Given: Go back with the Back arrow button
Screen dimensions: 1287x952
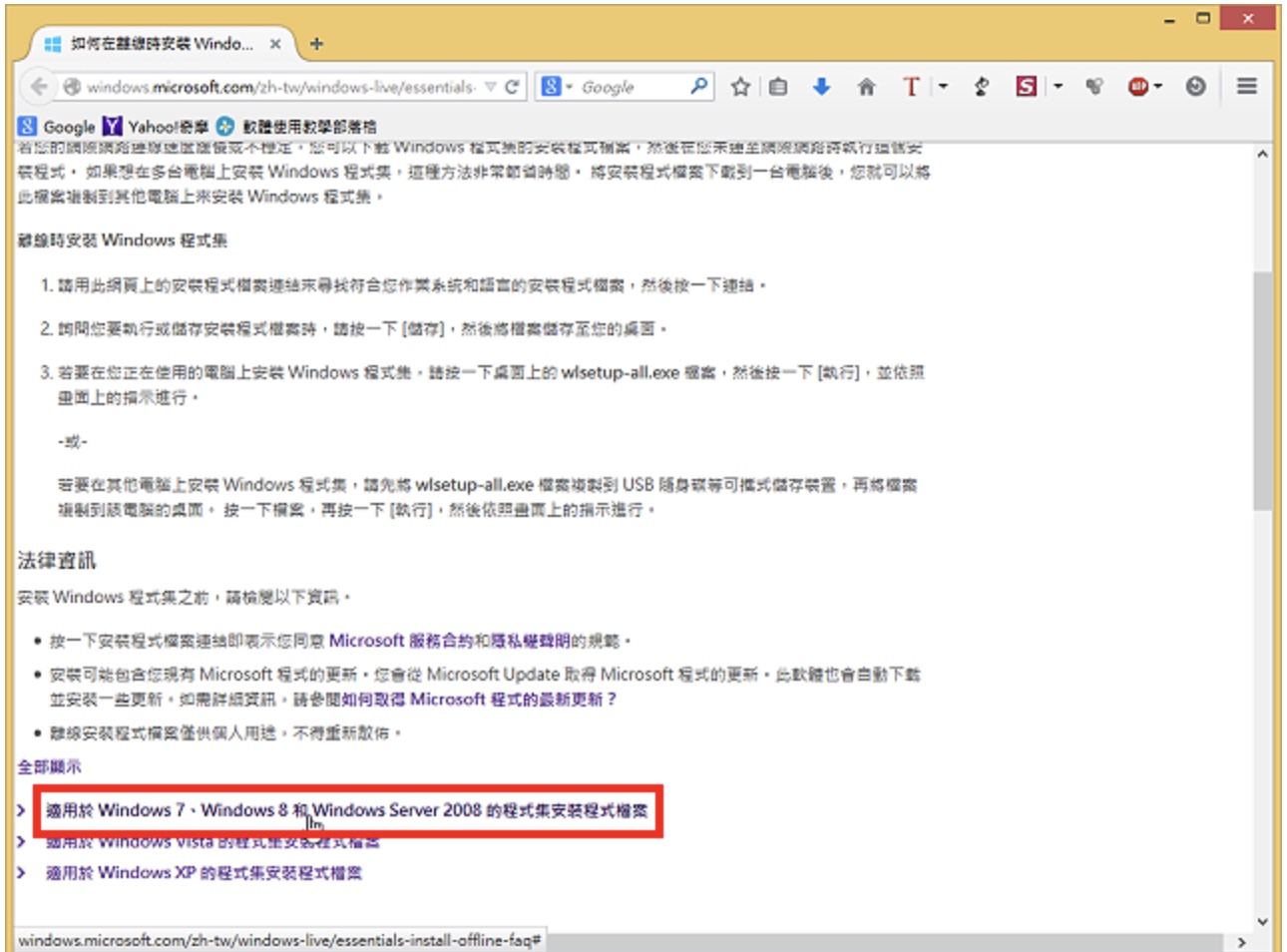Looking at the screenshot, I should [38, 87].
